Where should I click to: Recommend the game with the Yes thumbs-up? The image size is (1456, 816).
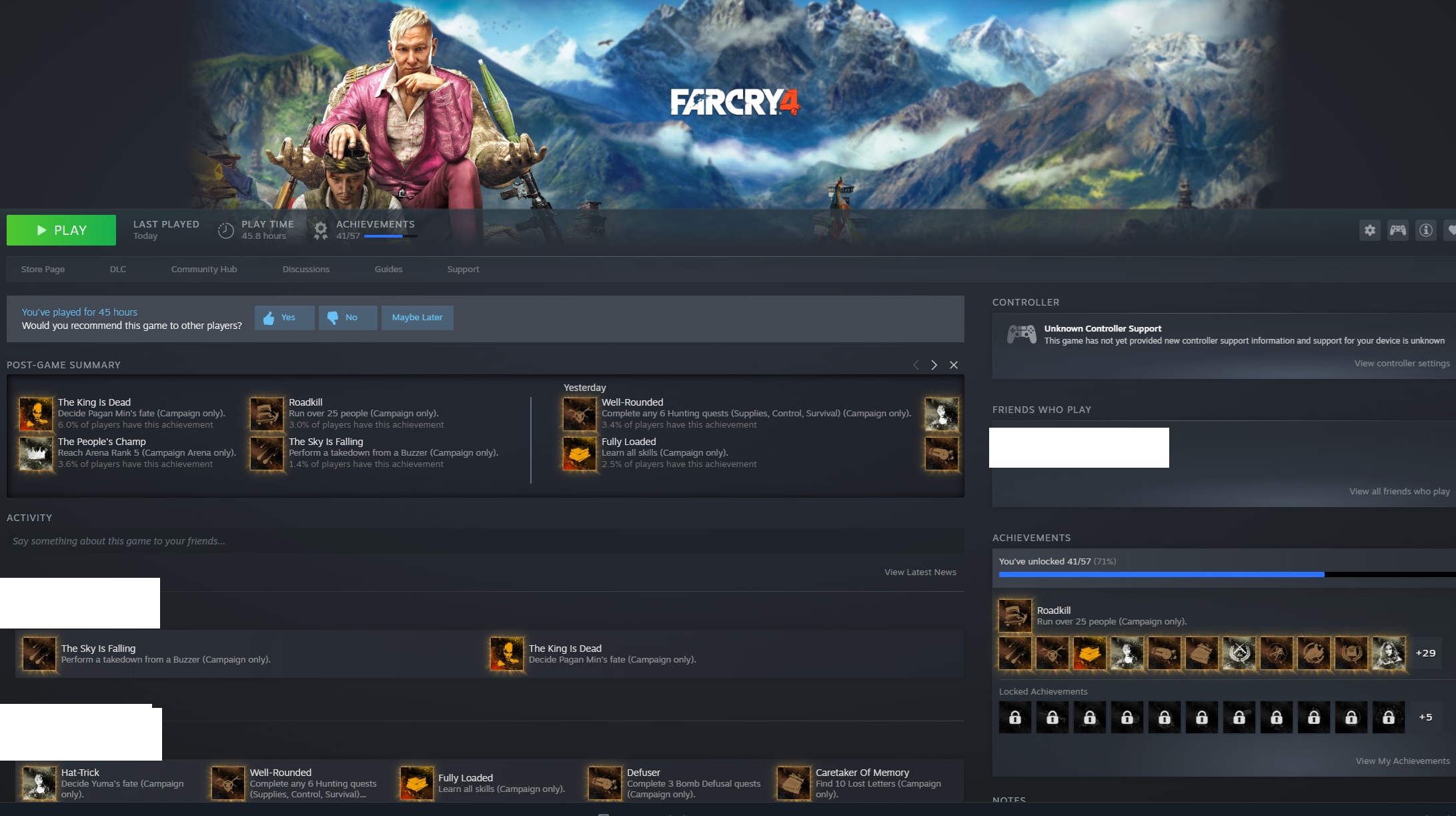284,318
